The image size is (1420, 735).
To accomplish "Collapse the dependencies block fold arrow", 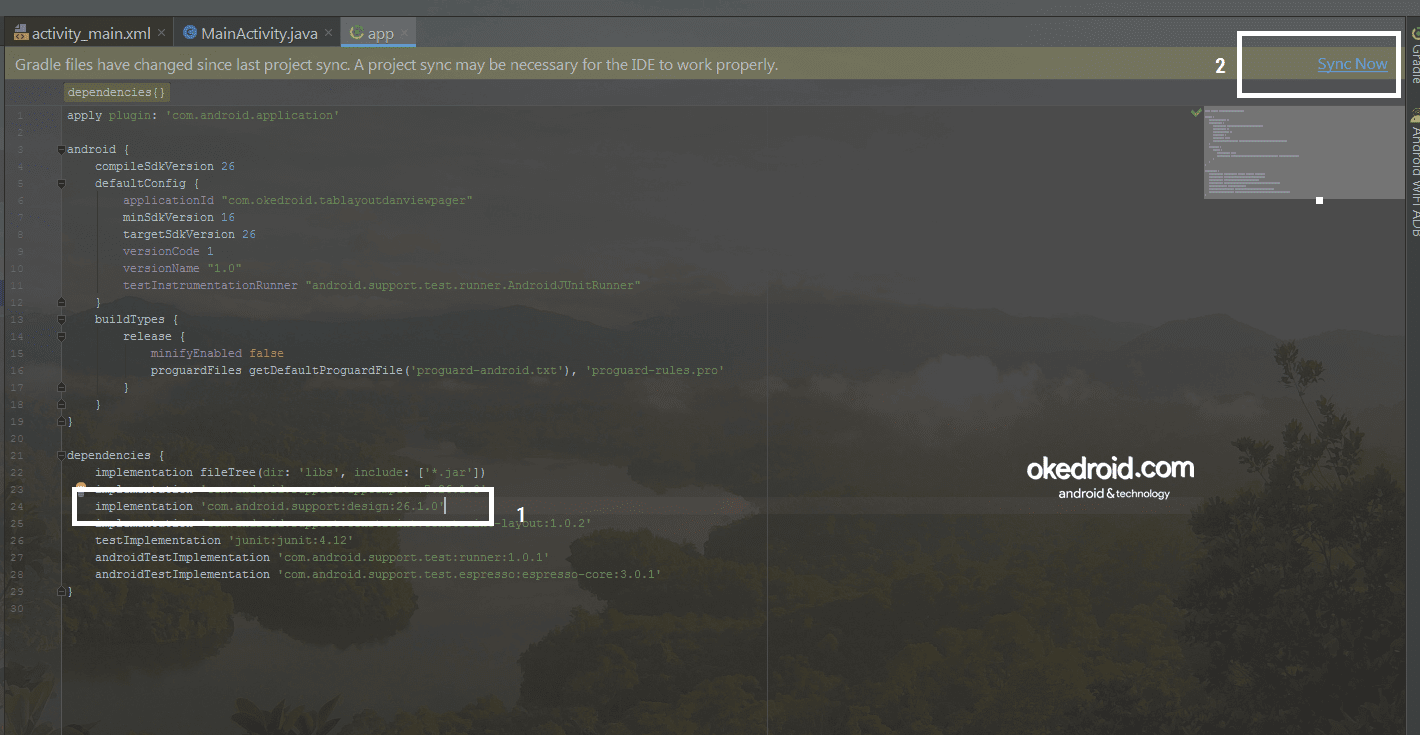I will [x=60, y=454].
